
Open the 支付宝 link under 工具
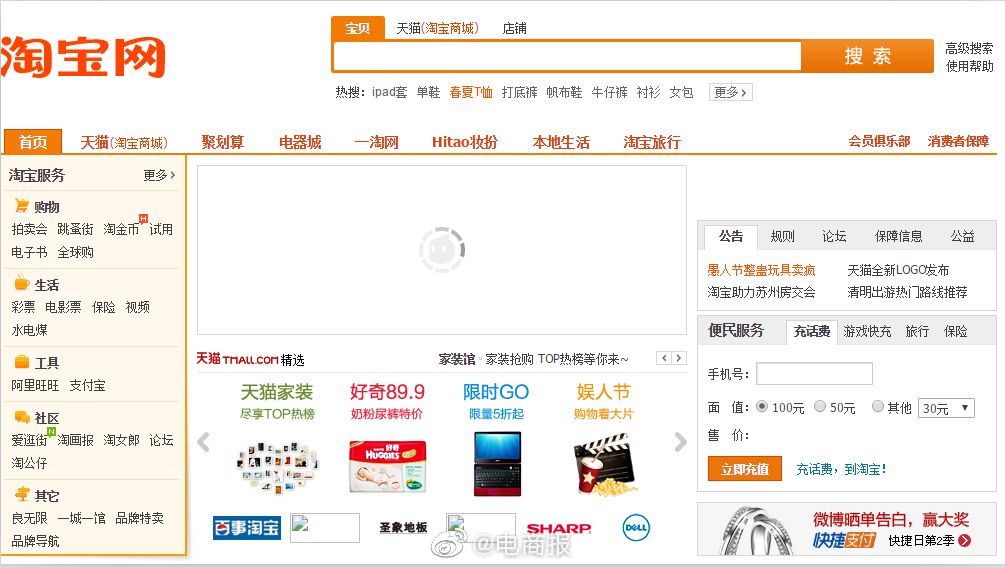(87, 385)
